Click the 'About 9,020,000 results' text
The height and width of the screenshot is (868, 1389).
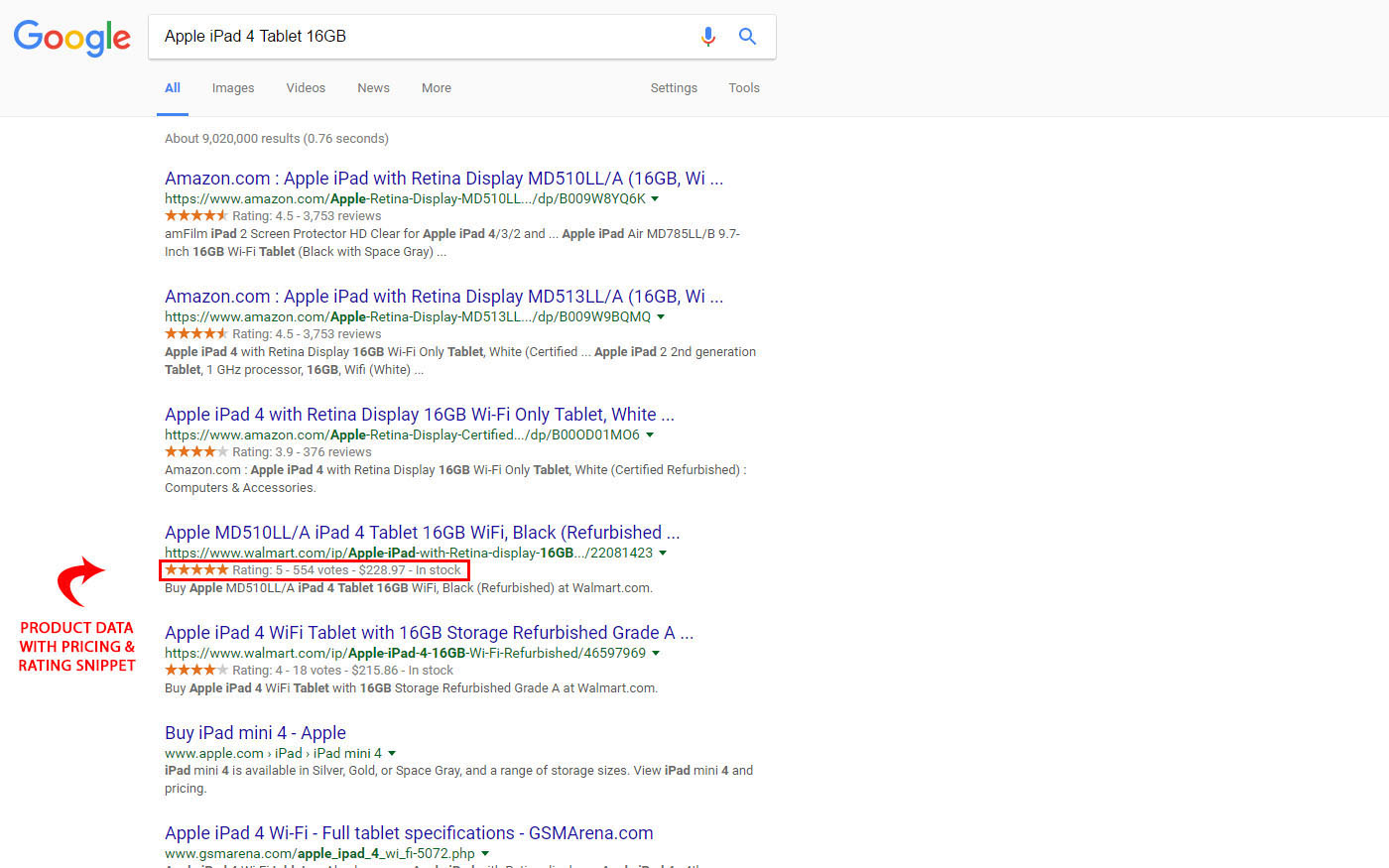pyautogui.click(x=277, y=139)
